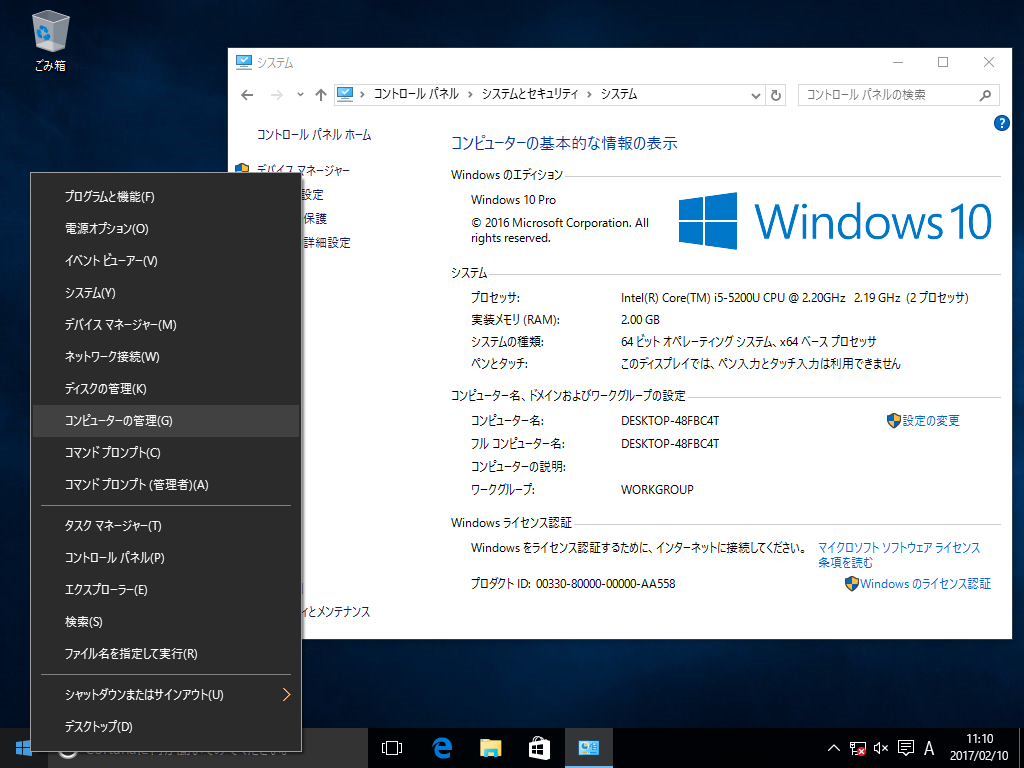Select ネットワーク接続(W) menu entry
This screenshot has width=1024, height=768.
(x=166, y=357)
